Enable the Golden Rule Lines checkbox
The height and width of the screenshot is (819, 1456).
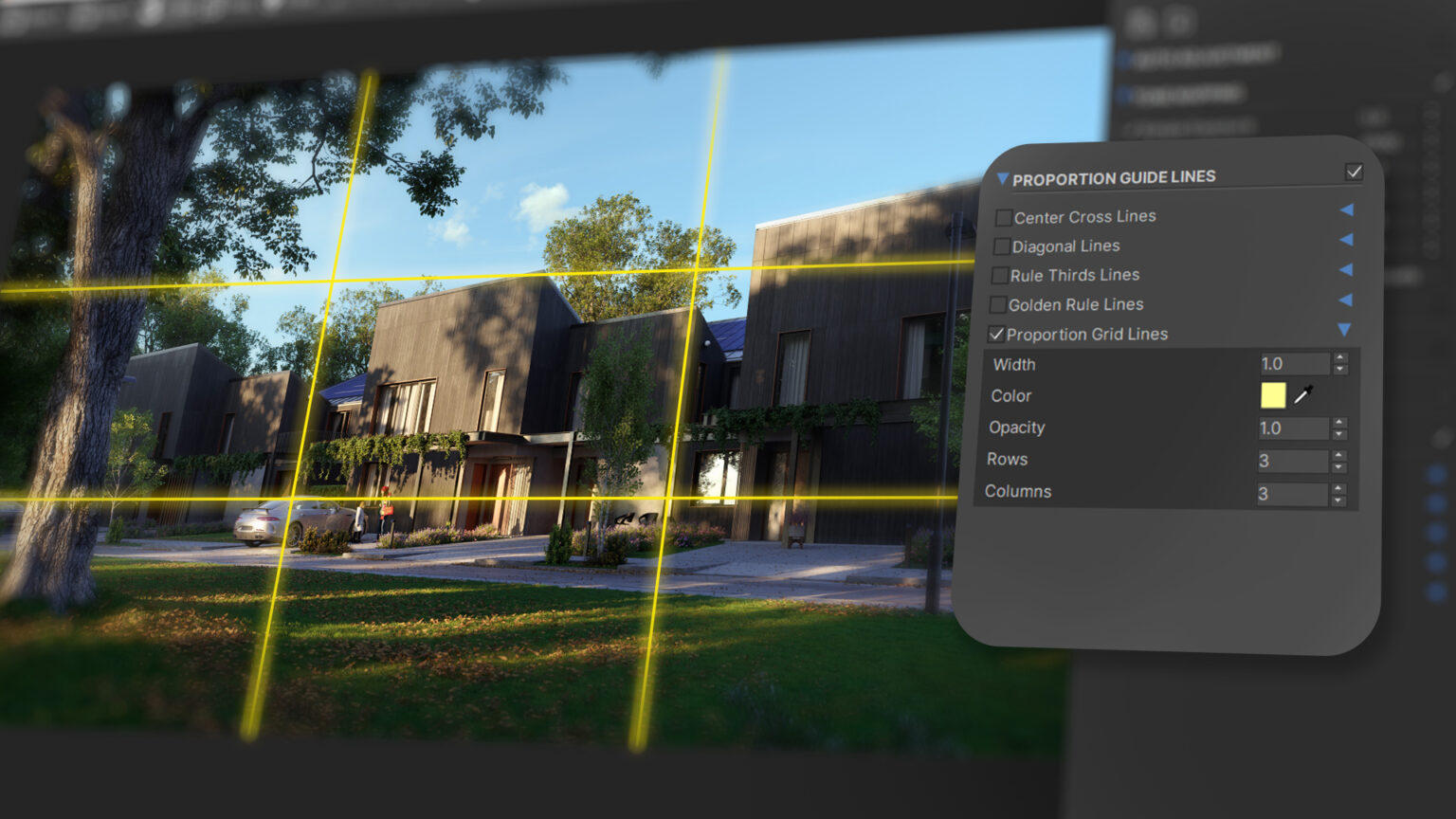click(997, 305)
